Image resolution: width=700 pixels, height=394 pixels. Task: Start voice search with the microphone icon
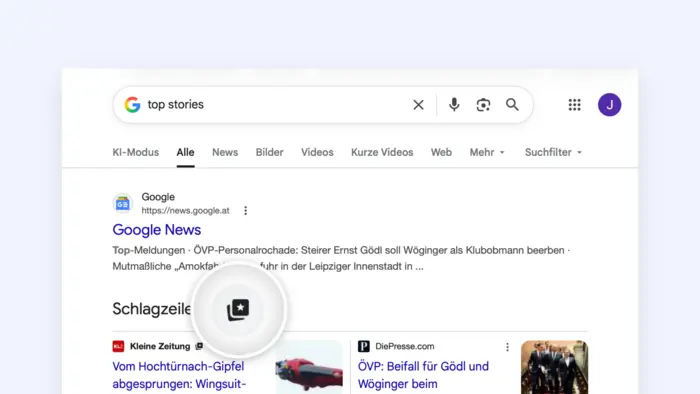point(454,105)
